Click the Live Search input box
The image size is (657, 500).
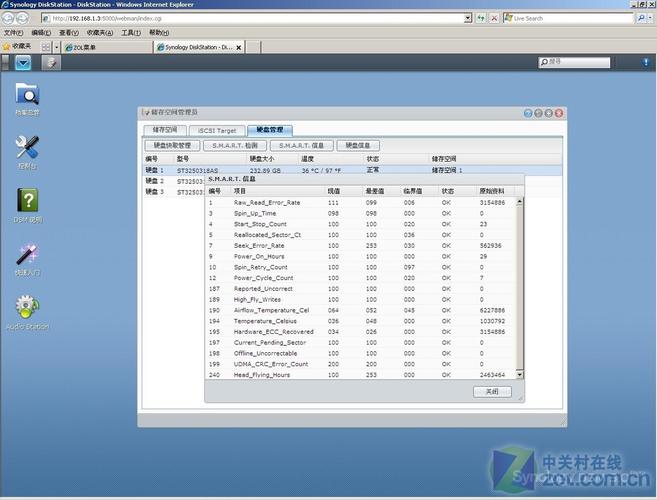(569, 18)
